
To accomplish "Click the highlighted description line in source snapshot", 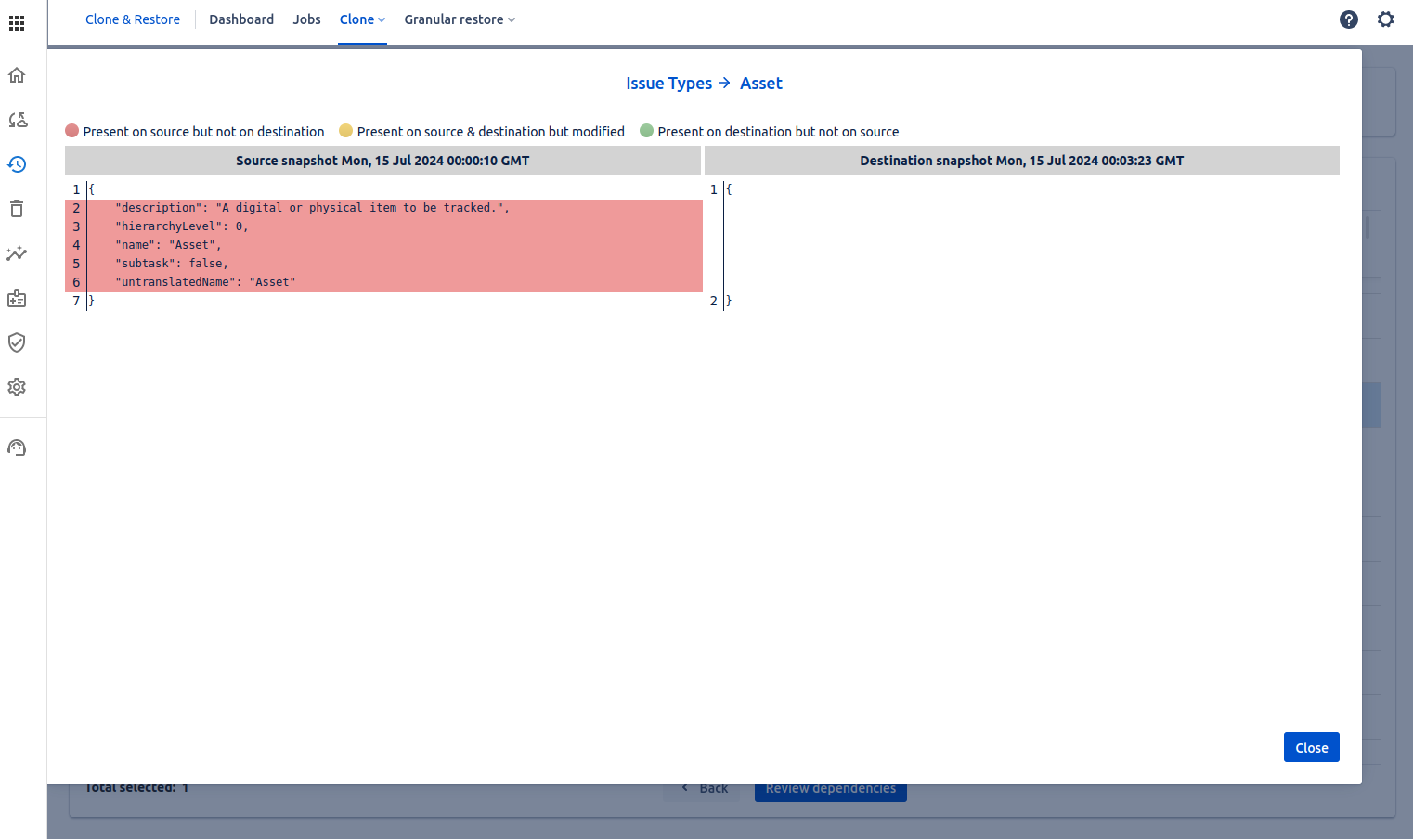I will pos(312,208).
